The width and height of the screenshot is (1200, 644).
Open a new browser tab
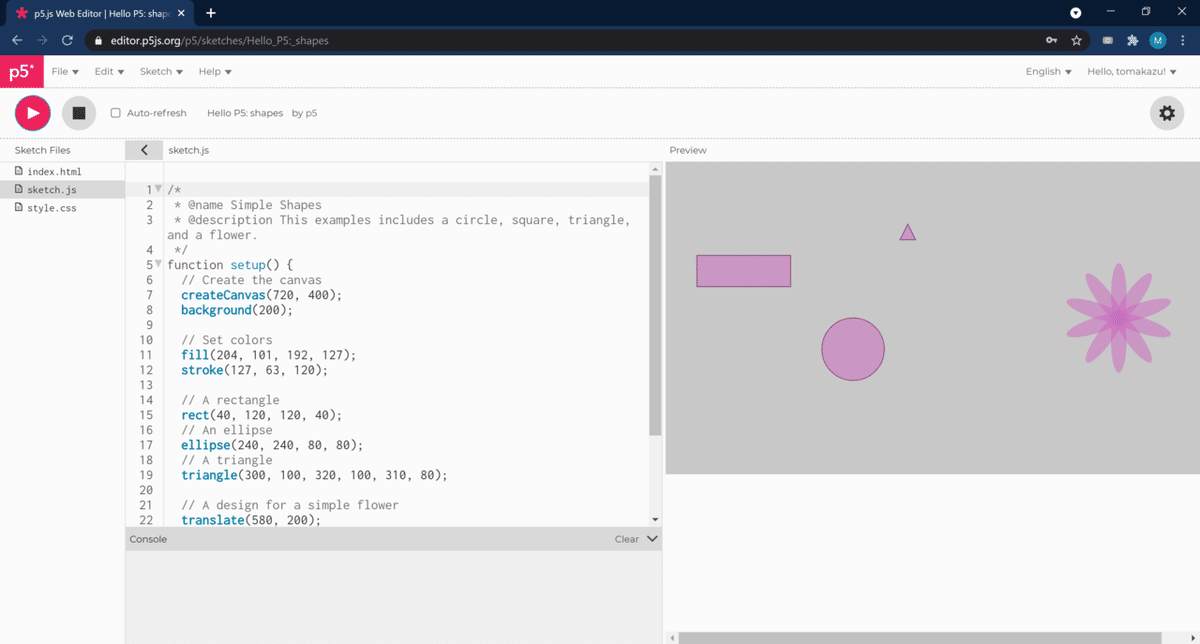pyautogui.click(x=211, y=13)
